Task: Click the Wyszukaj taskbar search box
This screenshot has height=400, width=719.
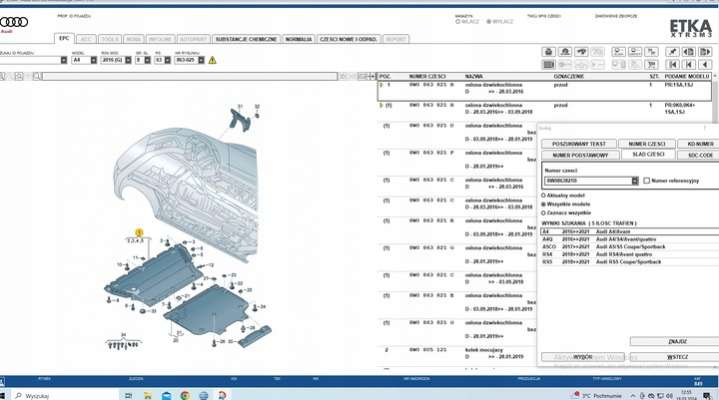Action: tap(64, 395)
